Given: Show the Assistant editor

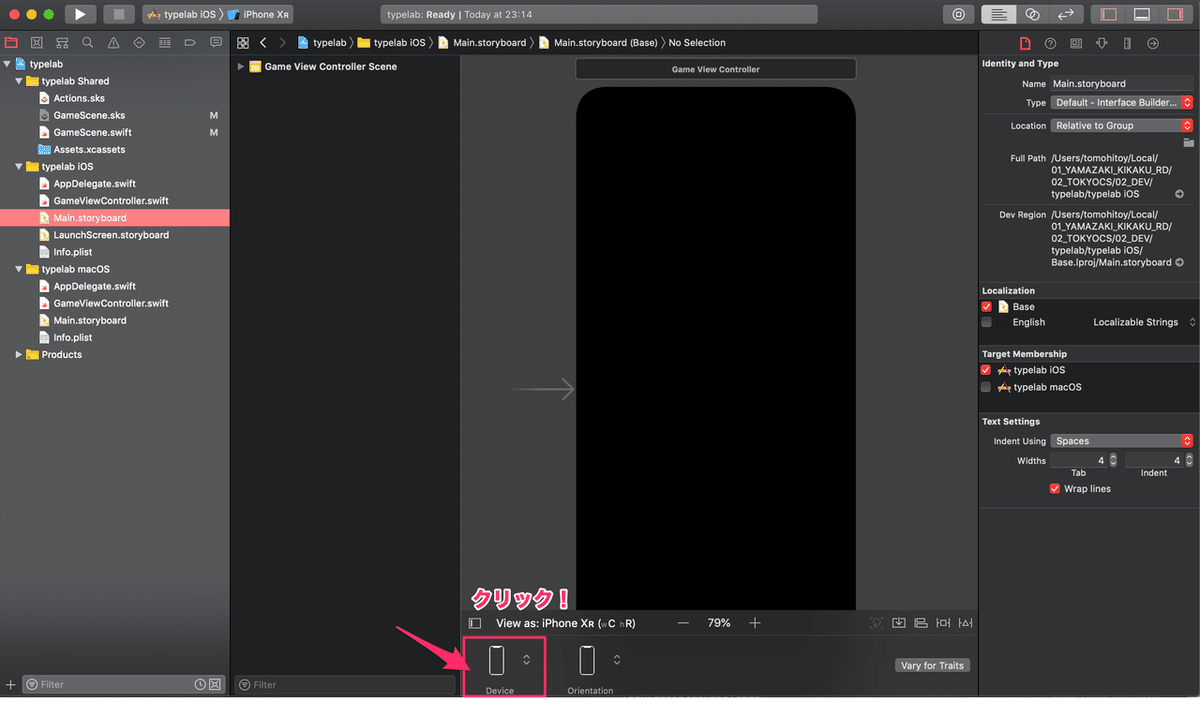Looking at the screenshot, I should point(1032,15).
